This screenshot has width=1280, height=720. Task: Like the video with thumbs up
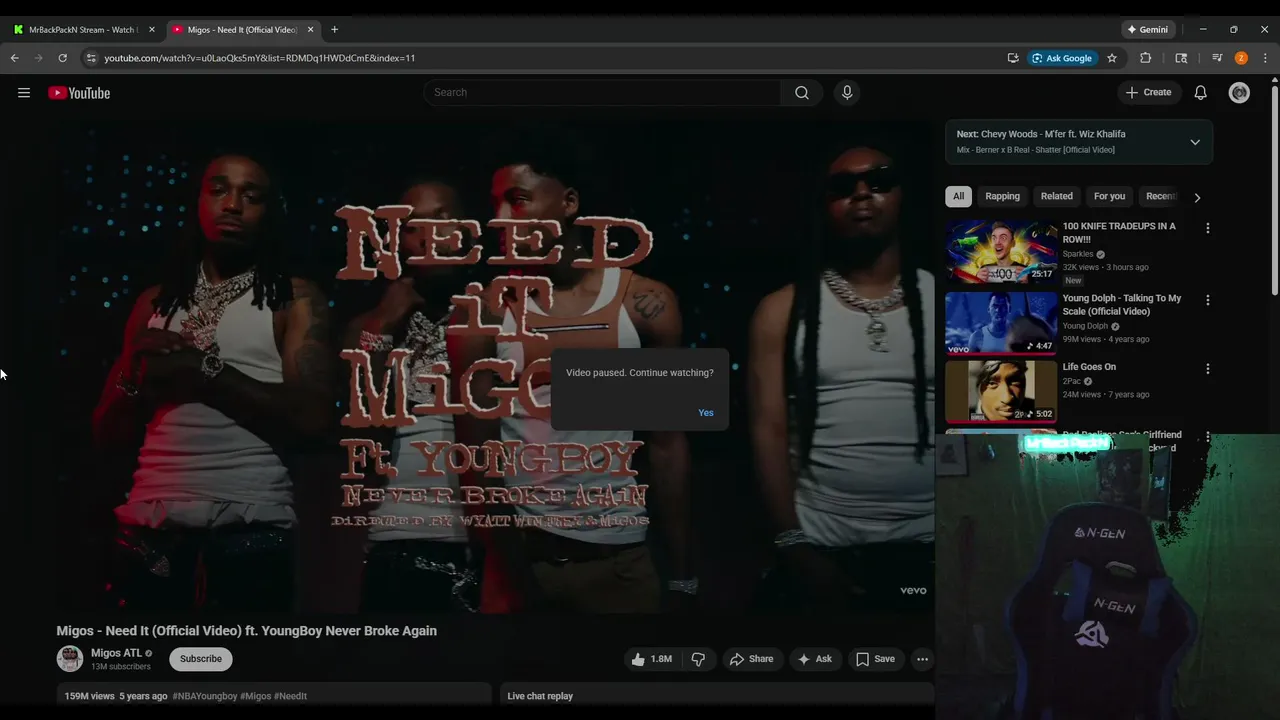tap(650, 659)
